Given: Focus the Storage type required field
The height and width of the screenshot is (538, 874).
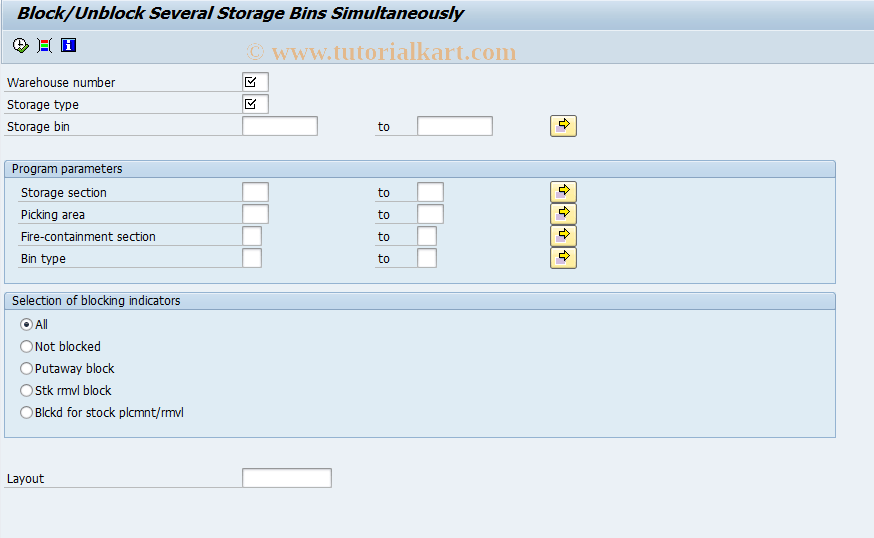Looking at the screenshot, I should (255, 104).
